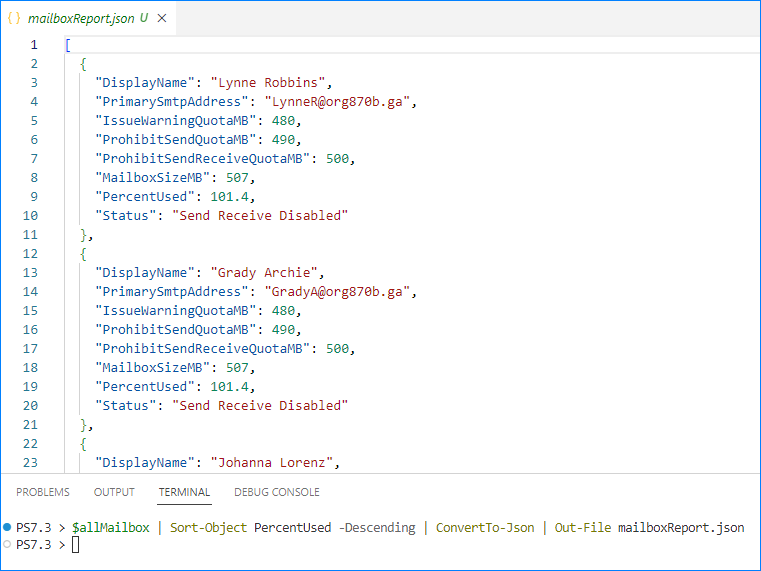
Task: Click the "MailboxSizeMB" key on line 18
Action: pyautogui.click(x=152, y=368)
